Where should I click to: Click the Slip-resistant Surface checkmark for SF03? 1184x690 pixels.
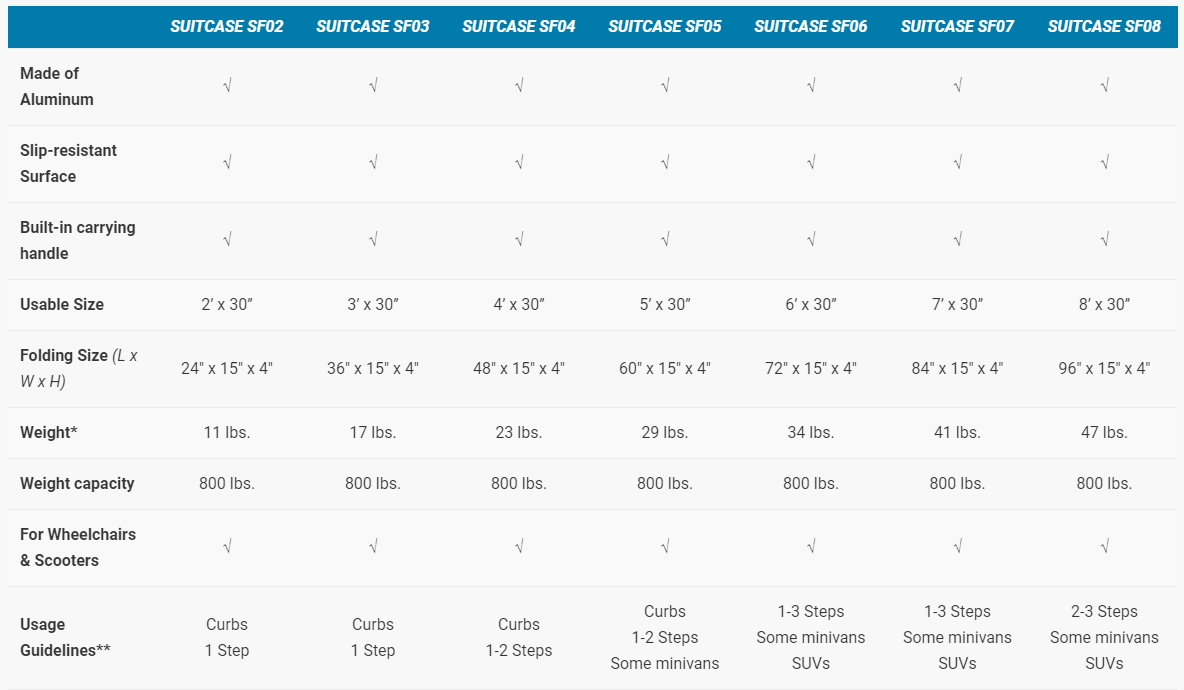pyautogui.click(x=373, y=163)
